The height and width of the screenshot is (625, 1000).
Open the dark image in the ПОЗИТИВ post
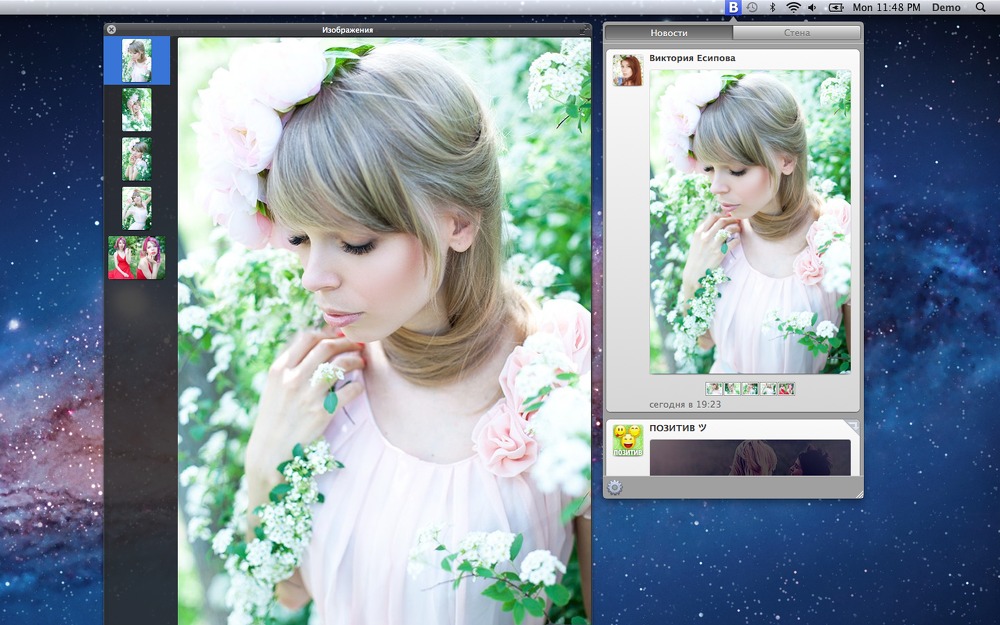tap(750, 457)
